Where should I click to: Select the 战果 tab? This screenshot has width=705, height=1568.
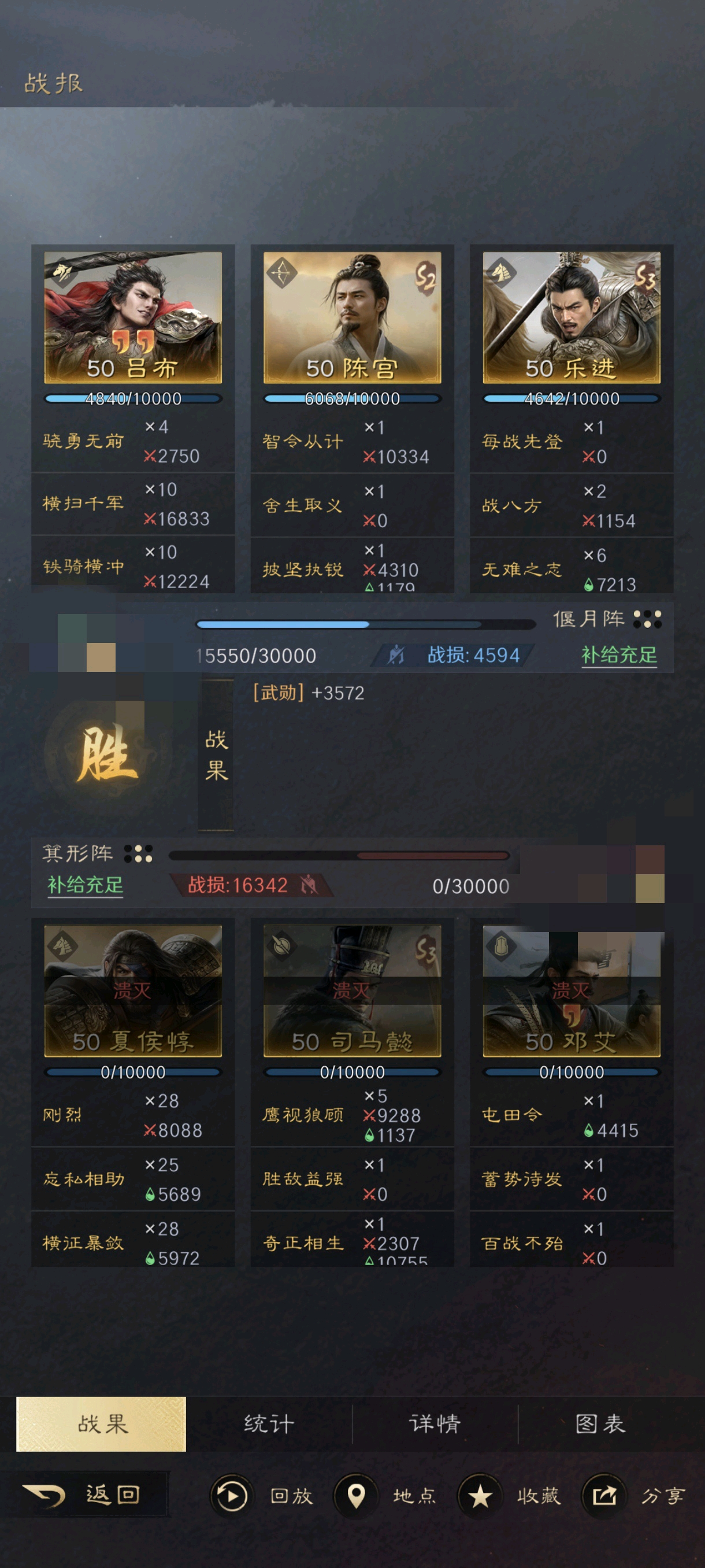pos(101,1423)
